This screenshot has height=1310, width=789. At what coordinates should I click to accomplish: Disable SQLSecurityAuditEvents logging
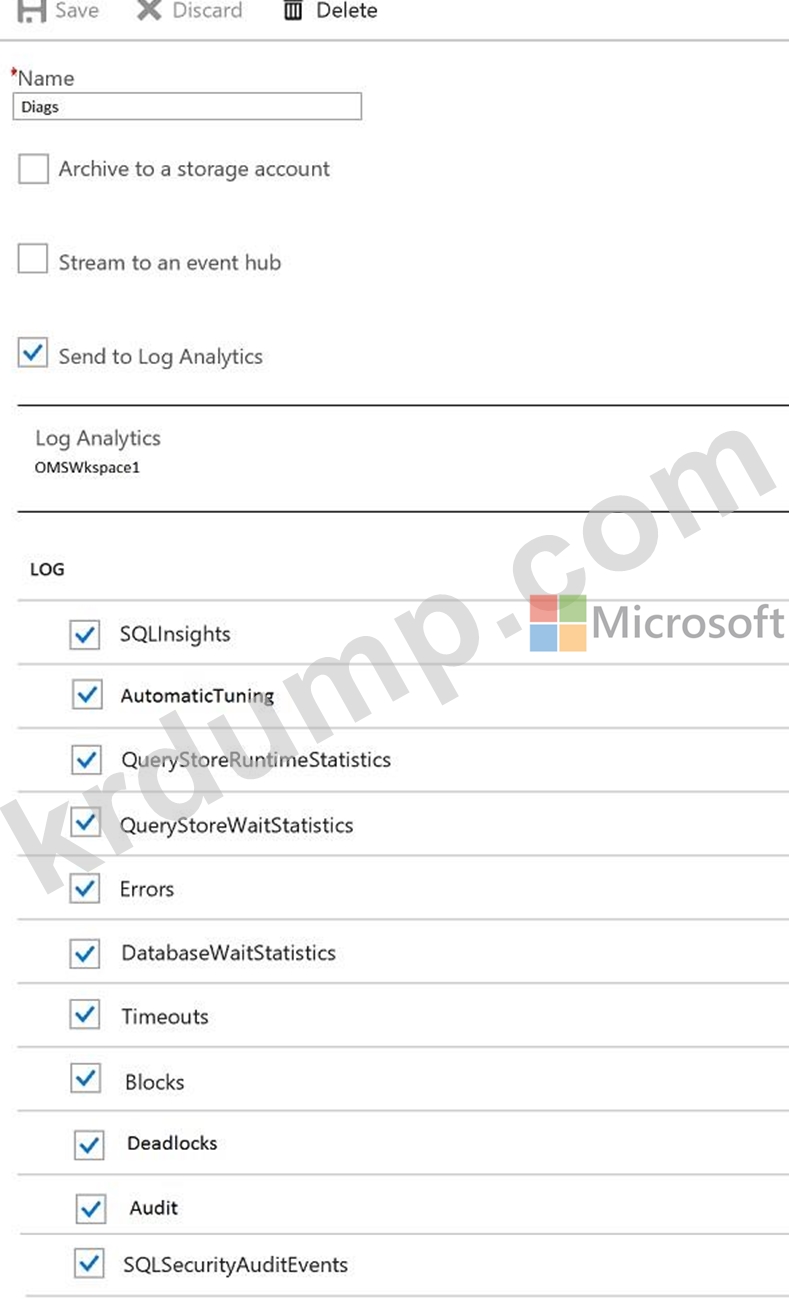tap(90, 1264)
